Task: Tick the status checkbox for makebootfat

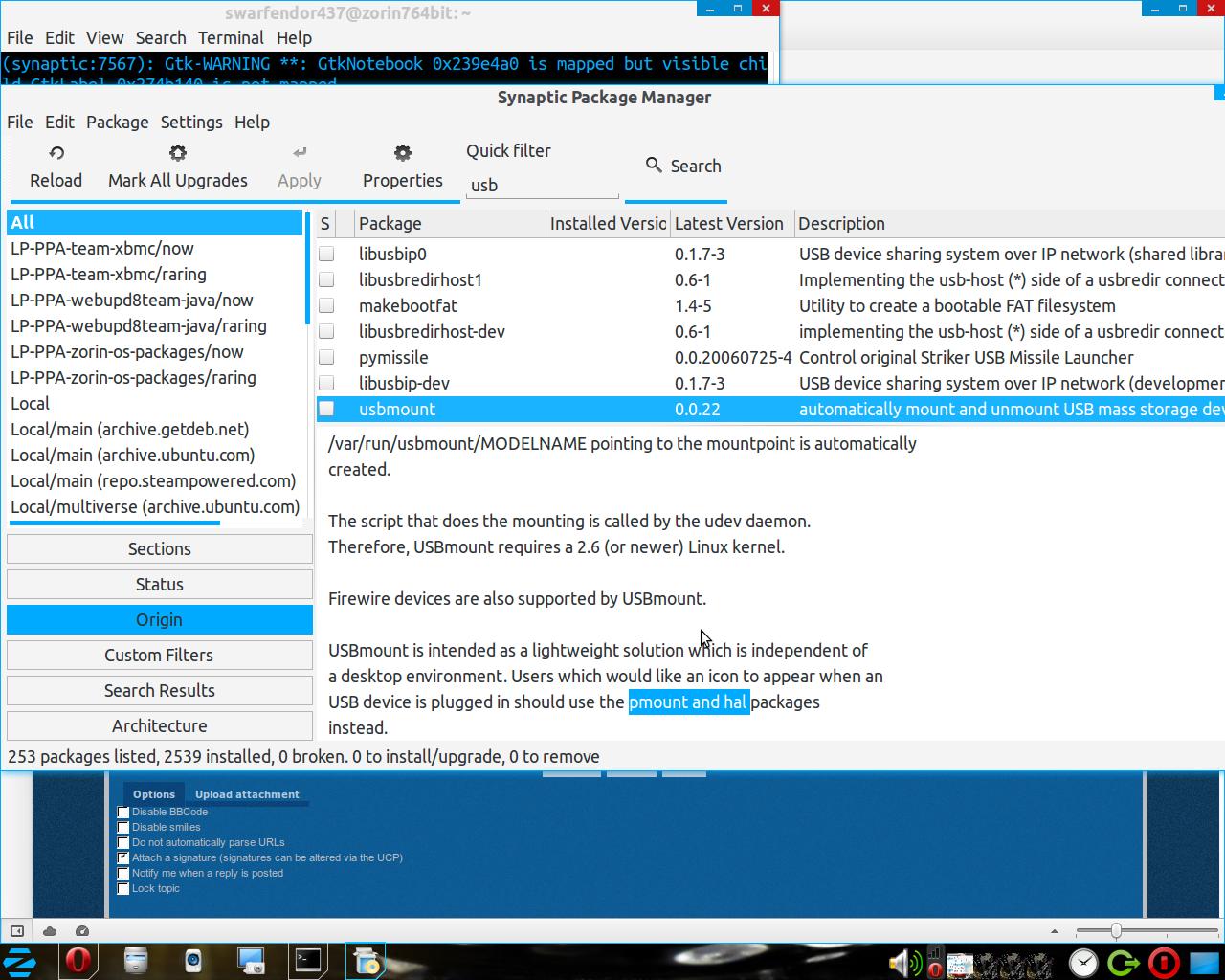Action: pyautogui.click(x=326, y=305)
